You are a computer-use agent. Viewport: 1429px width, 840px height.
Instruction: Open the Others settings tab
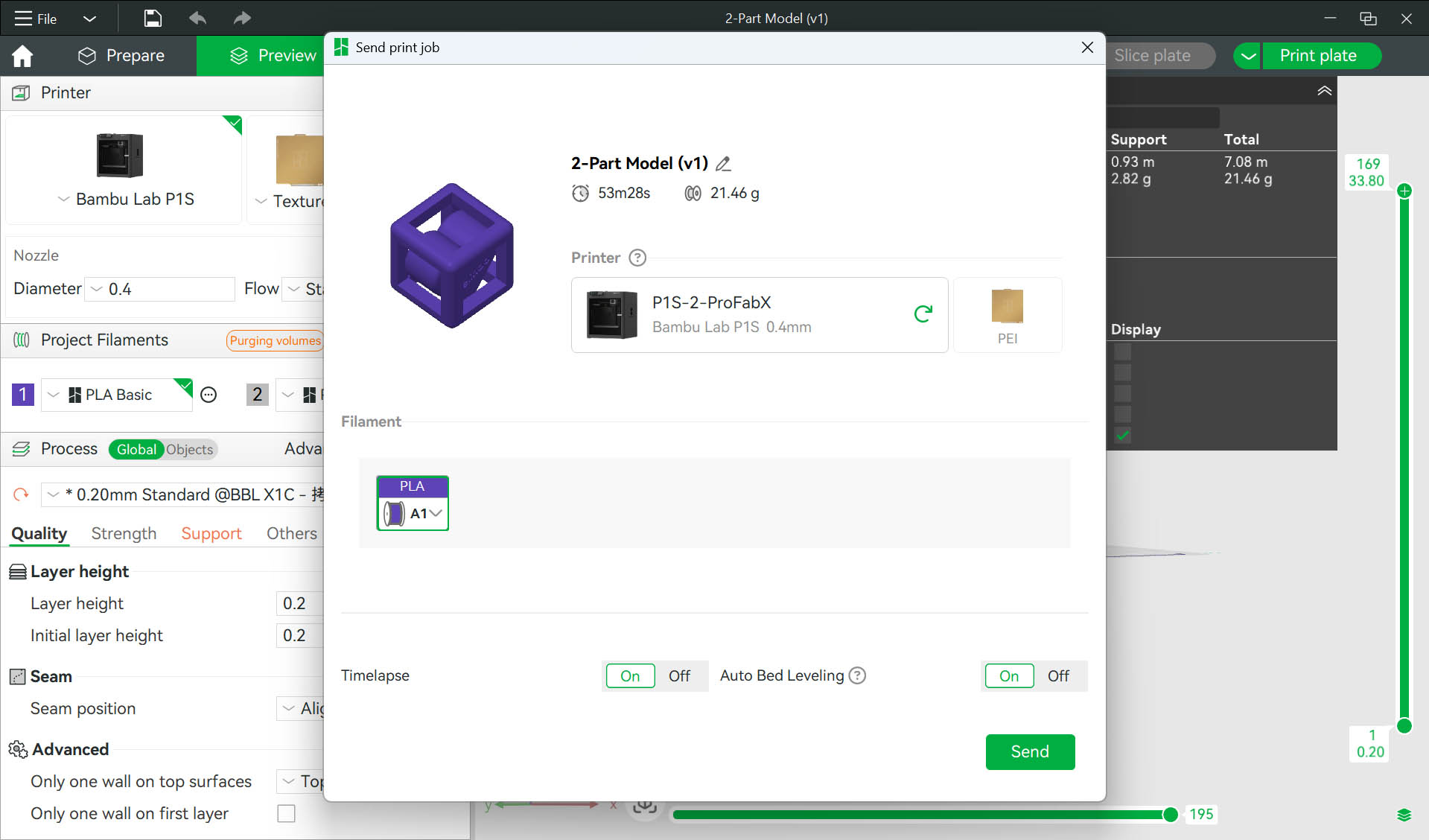pos(292,533)
